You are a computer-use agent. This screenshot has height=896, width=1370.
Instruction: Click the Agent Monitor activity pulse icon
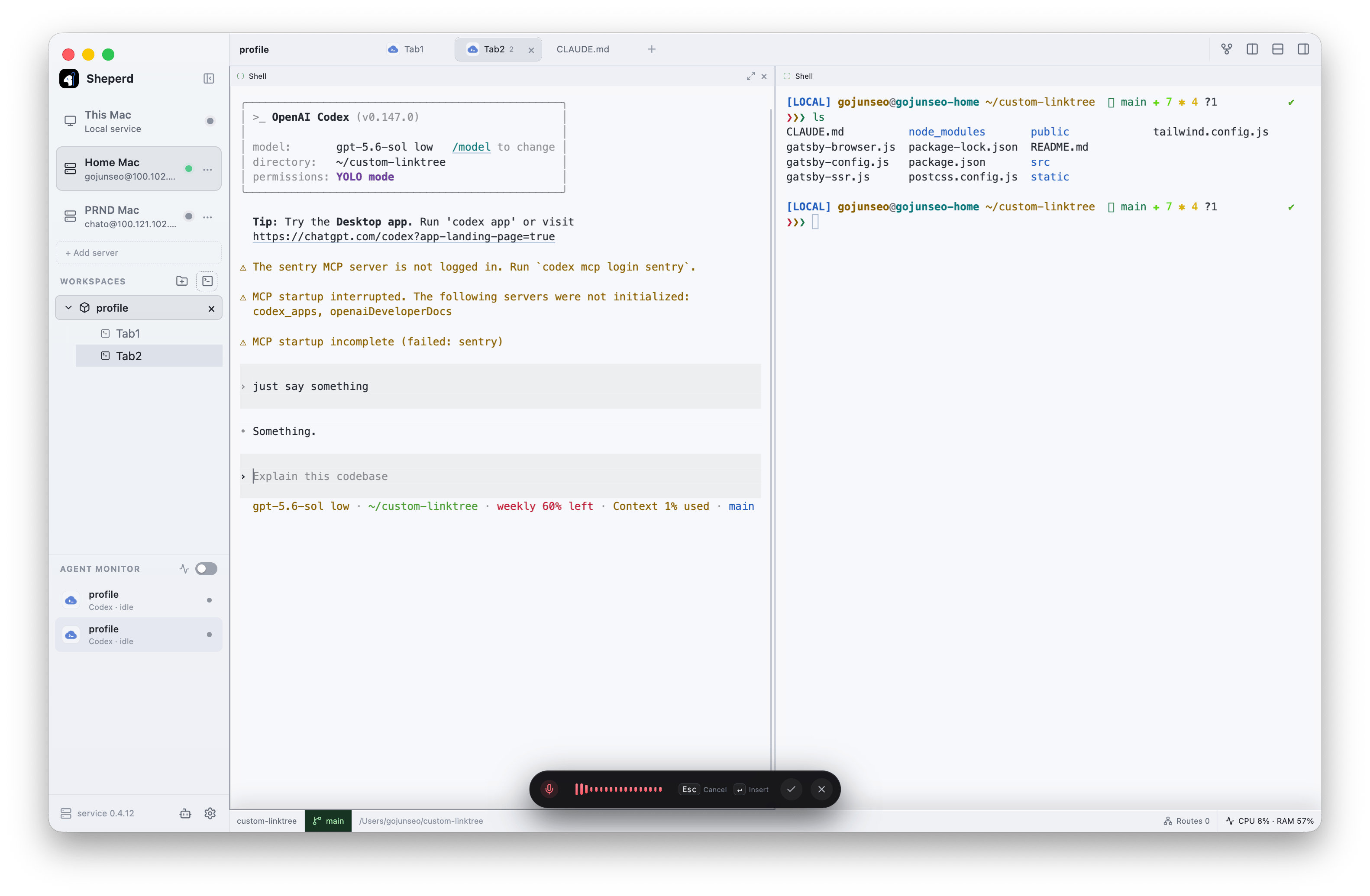pyautogui.click(x=184, y=569)
